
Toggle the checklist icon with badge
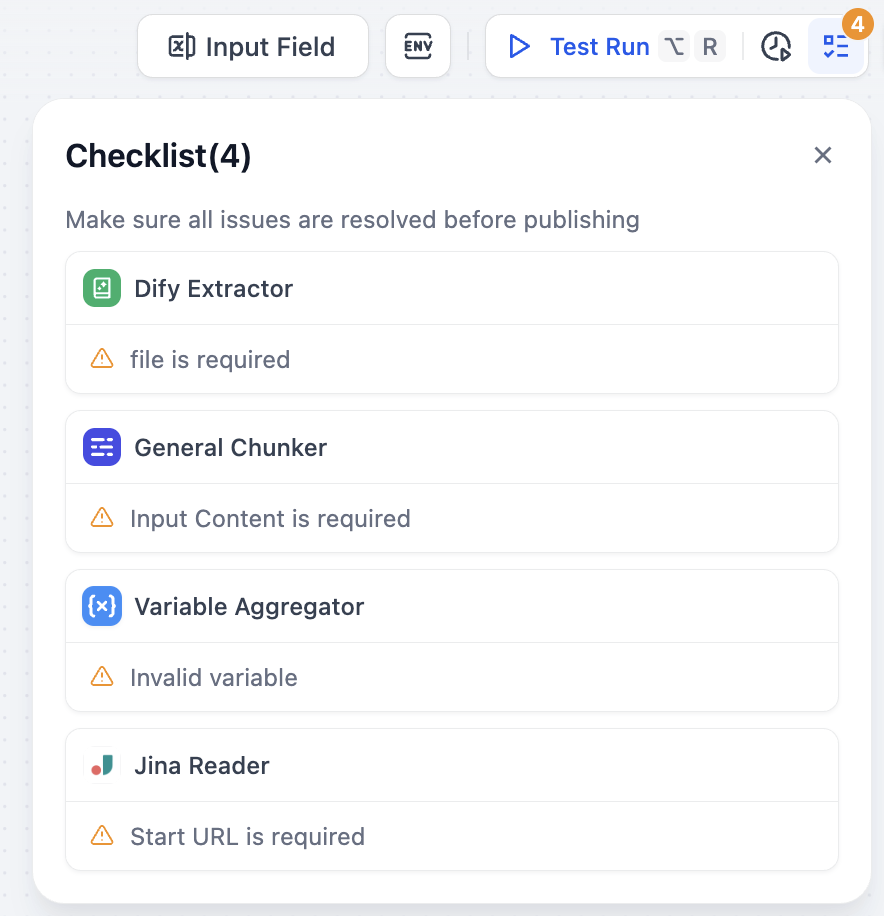836,46
